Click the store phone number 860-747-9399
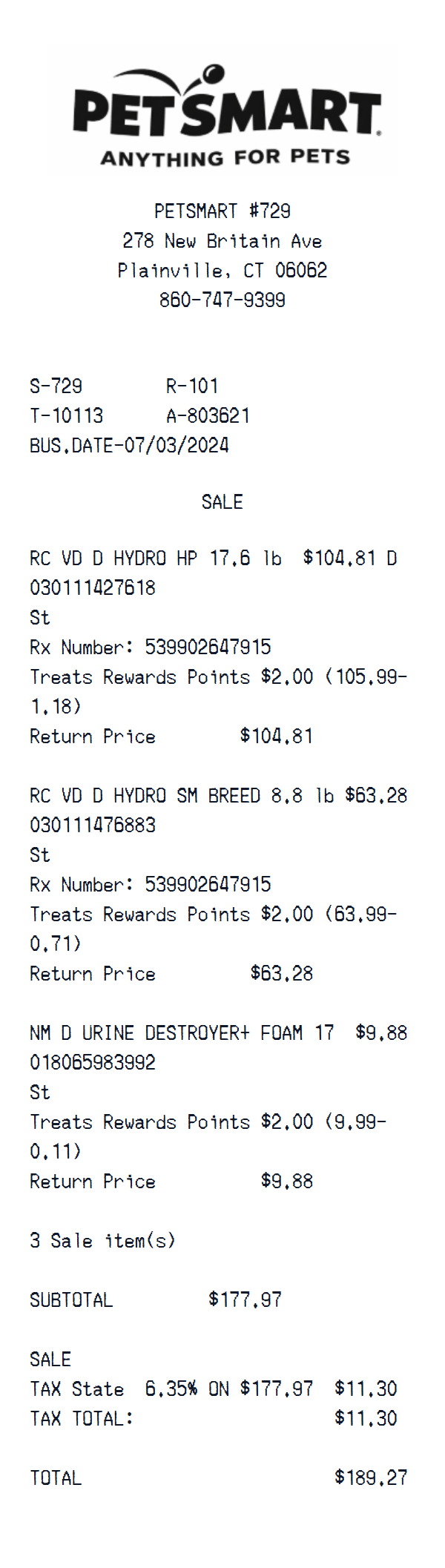445x1568 pixels. (x=222, y=300)
